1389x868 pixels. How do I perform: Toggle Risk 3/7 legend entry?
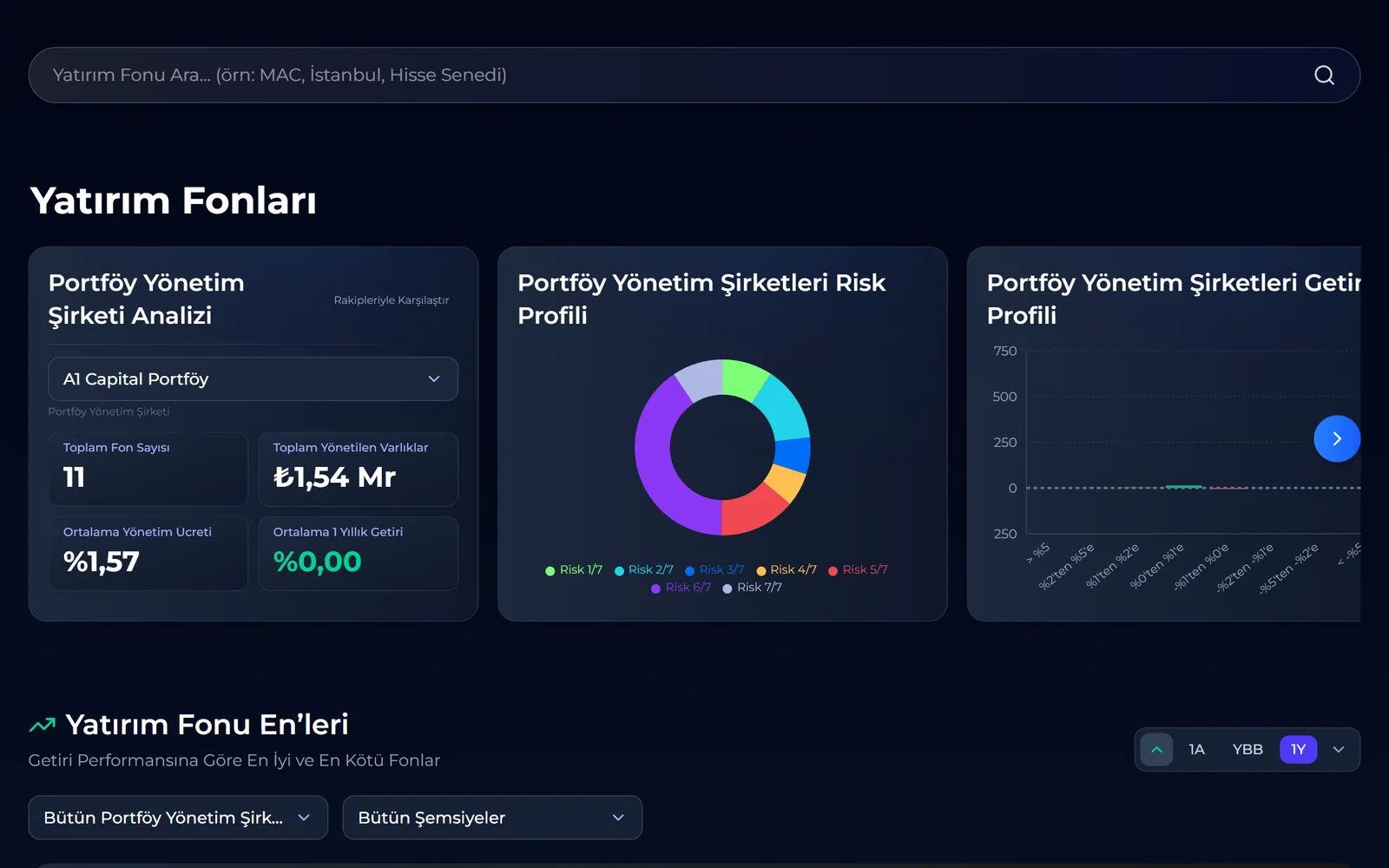click(x=714, y=569)
